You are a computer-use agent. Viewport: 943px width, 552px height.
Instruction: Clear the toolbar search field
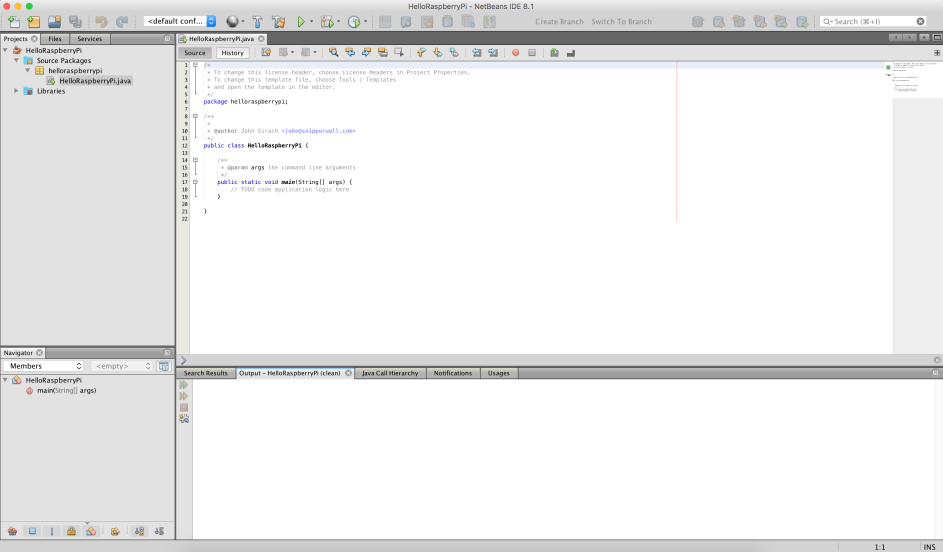coord(921,21)
